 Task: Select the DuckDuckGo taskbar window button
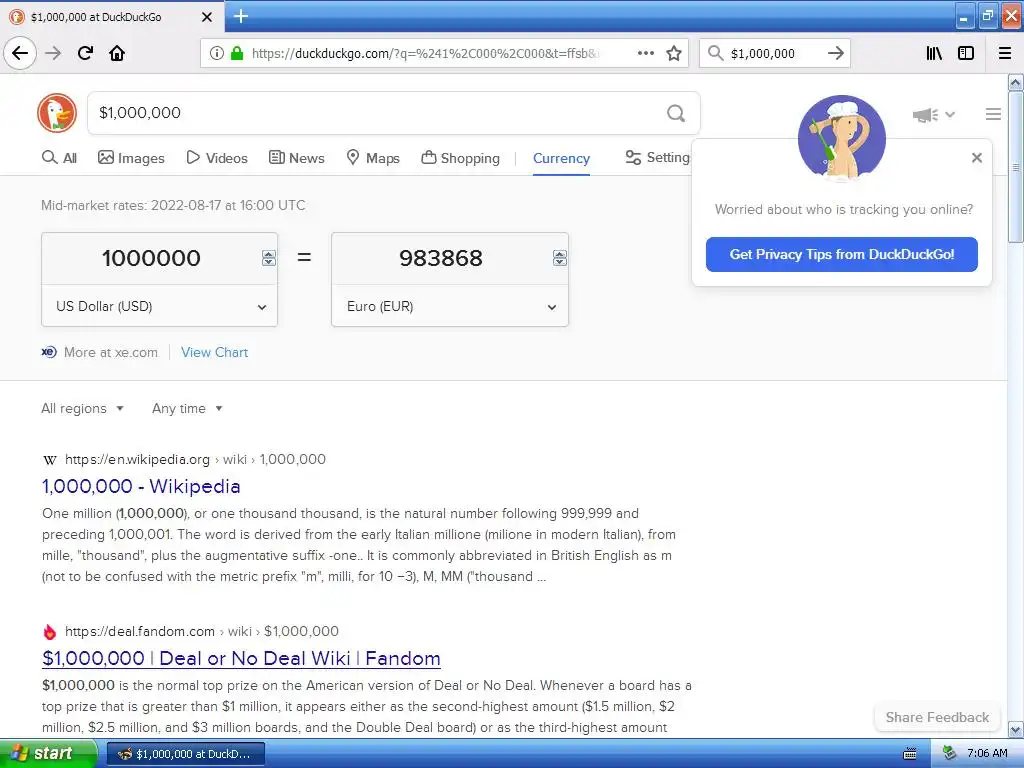point(185,754)
